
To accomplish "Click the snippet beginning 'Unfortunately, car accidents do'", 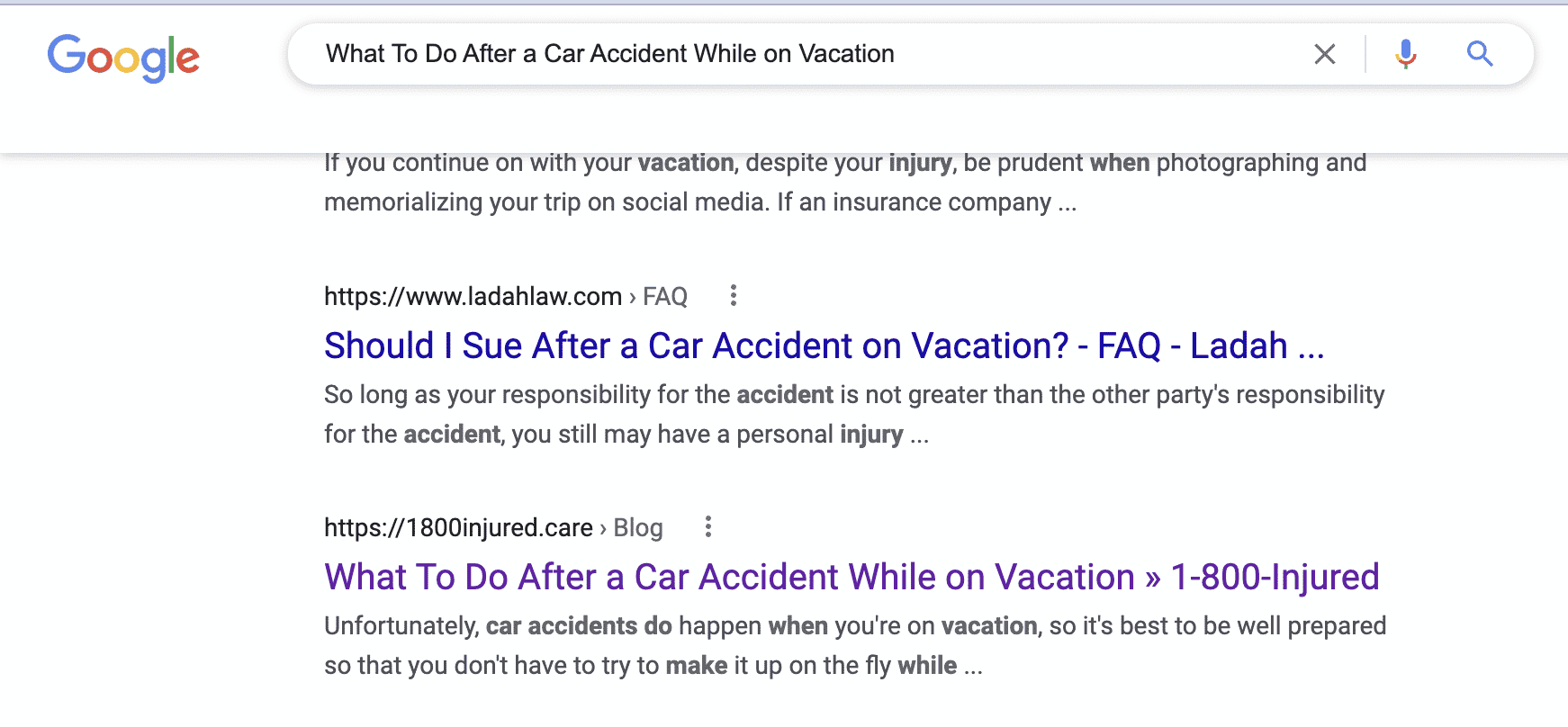I will tap(855, 645).
